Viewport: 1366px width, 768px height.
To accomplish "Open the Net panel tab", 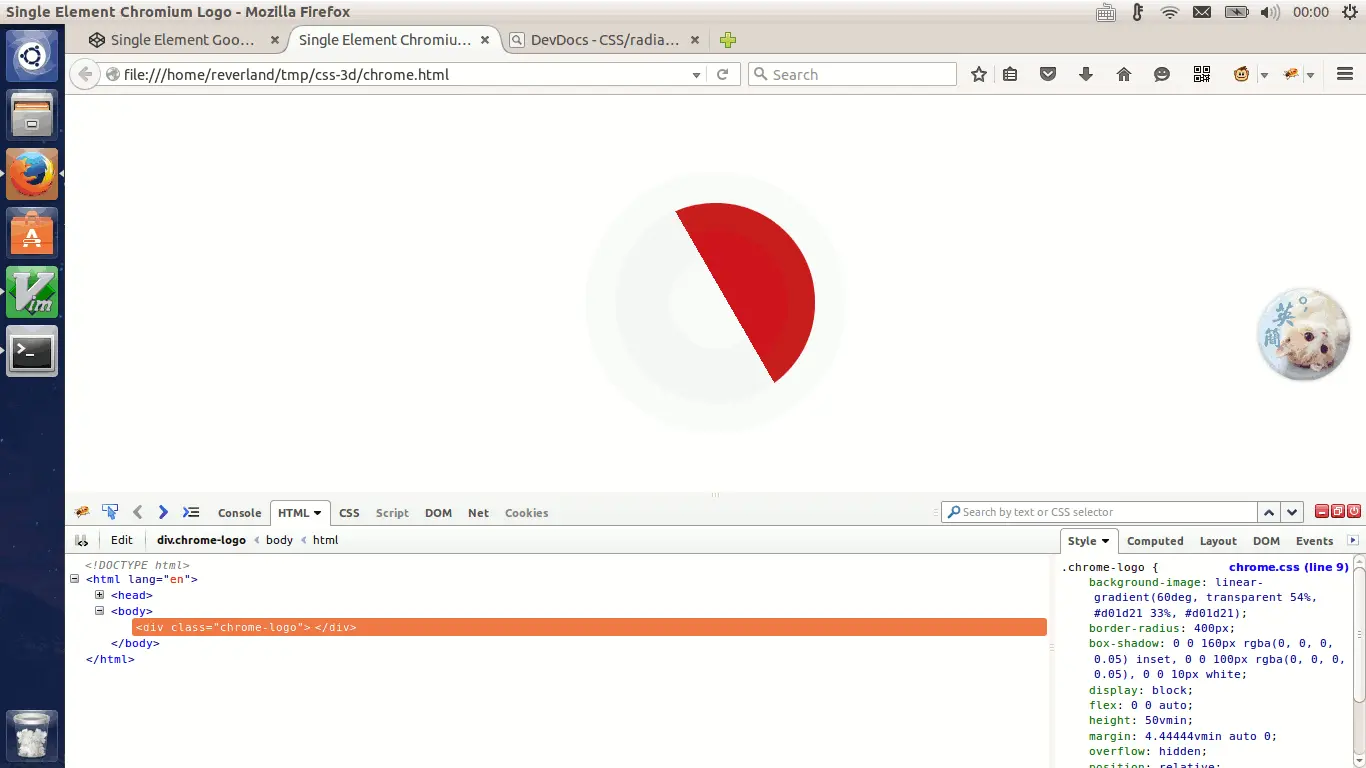I will (x=479, y=513).
